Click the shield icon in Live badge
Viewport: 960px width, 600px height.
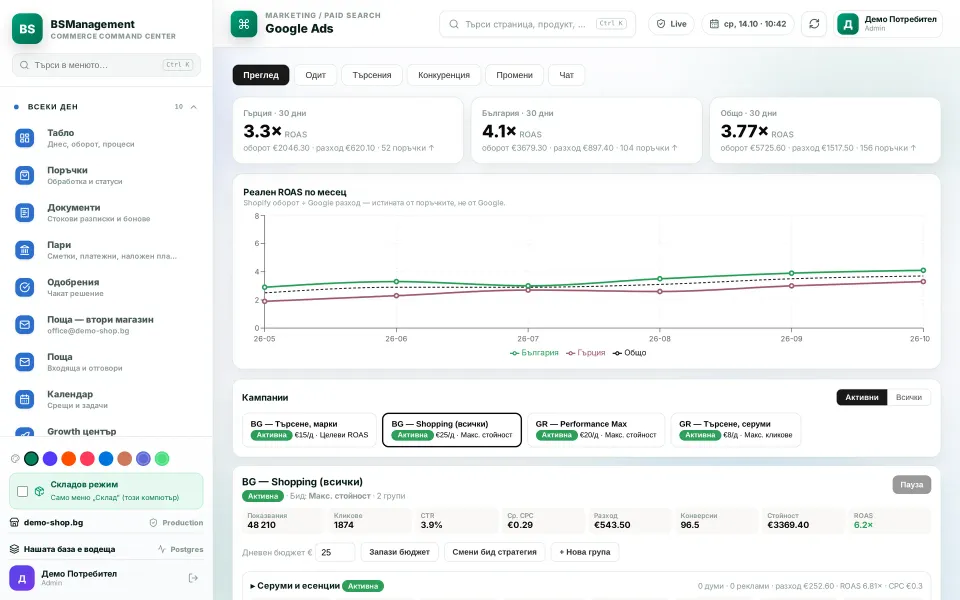(661, 24)
